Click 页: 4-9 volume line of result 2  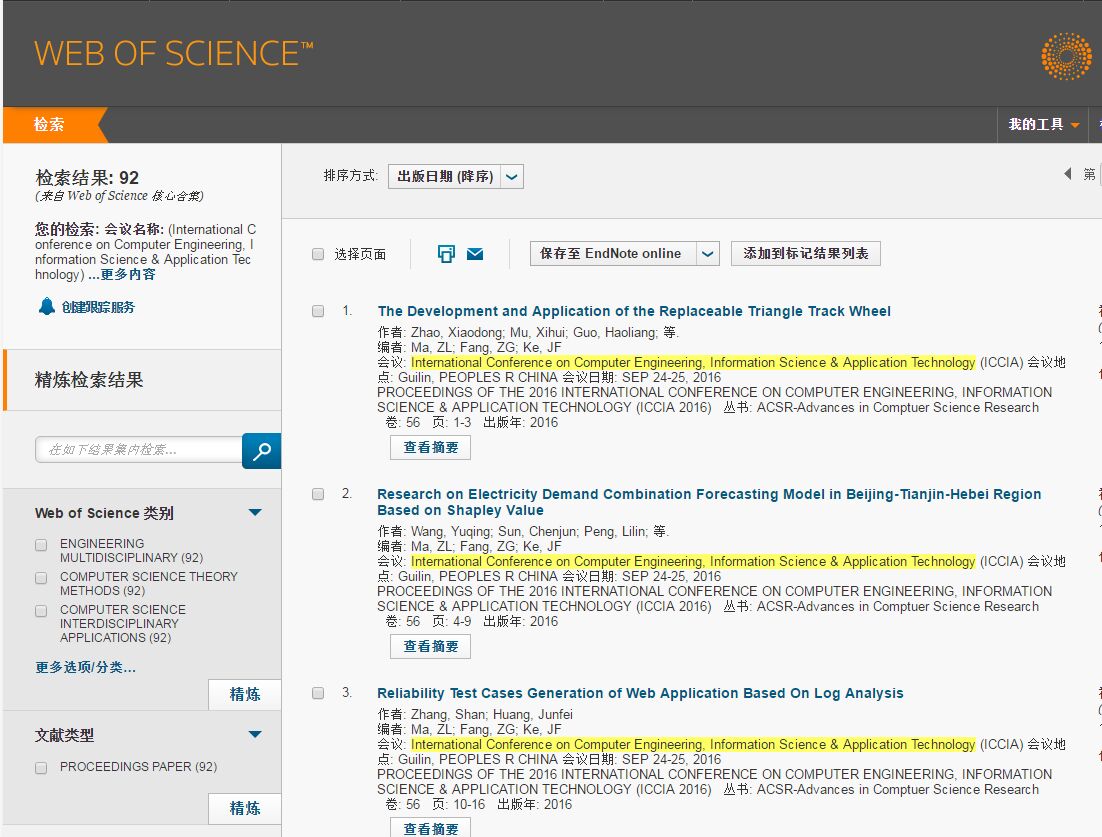click(472, 621)
